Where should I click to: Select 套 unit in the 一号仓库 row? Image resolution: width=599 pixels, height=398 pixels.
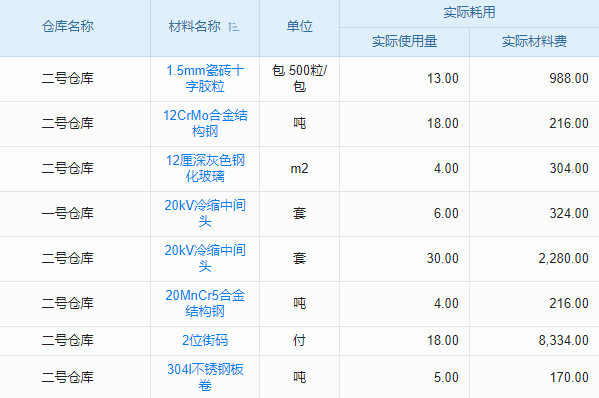(x=300, y=213)
